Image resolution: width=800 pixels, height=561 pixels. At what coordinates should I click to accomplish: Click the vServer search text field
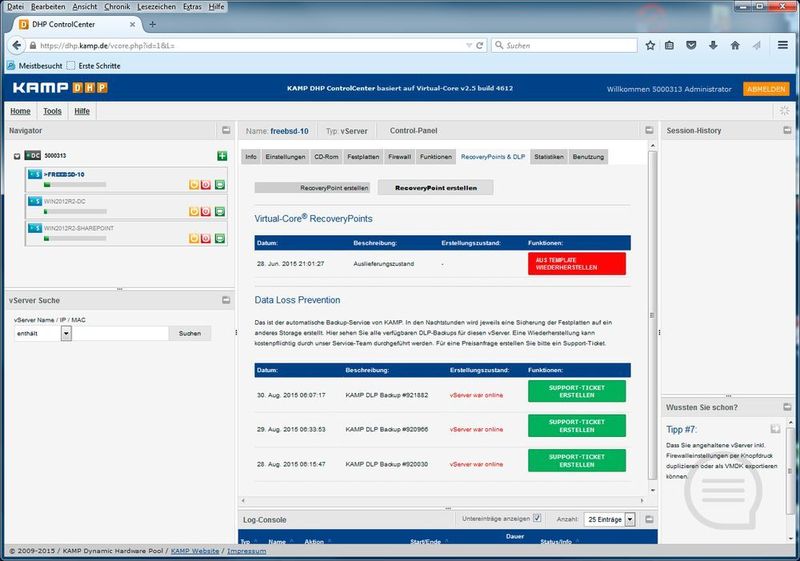[120, 333]
